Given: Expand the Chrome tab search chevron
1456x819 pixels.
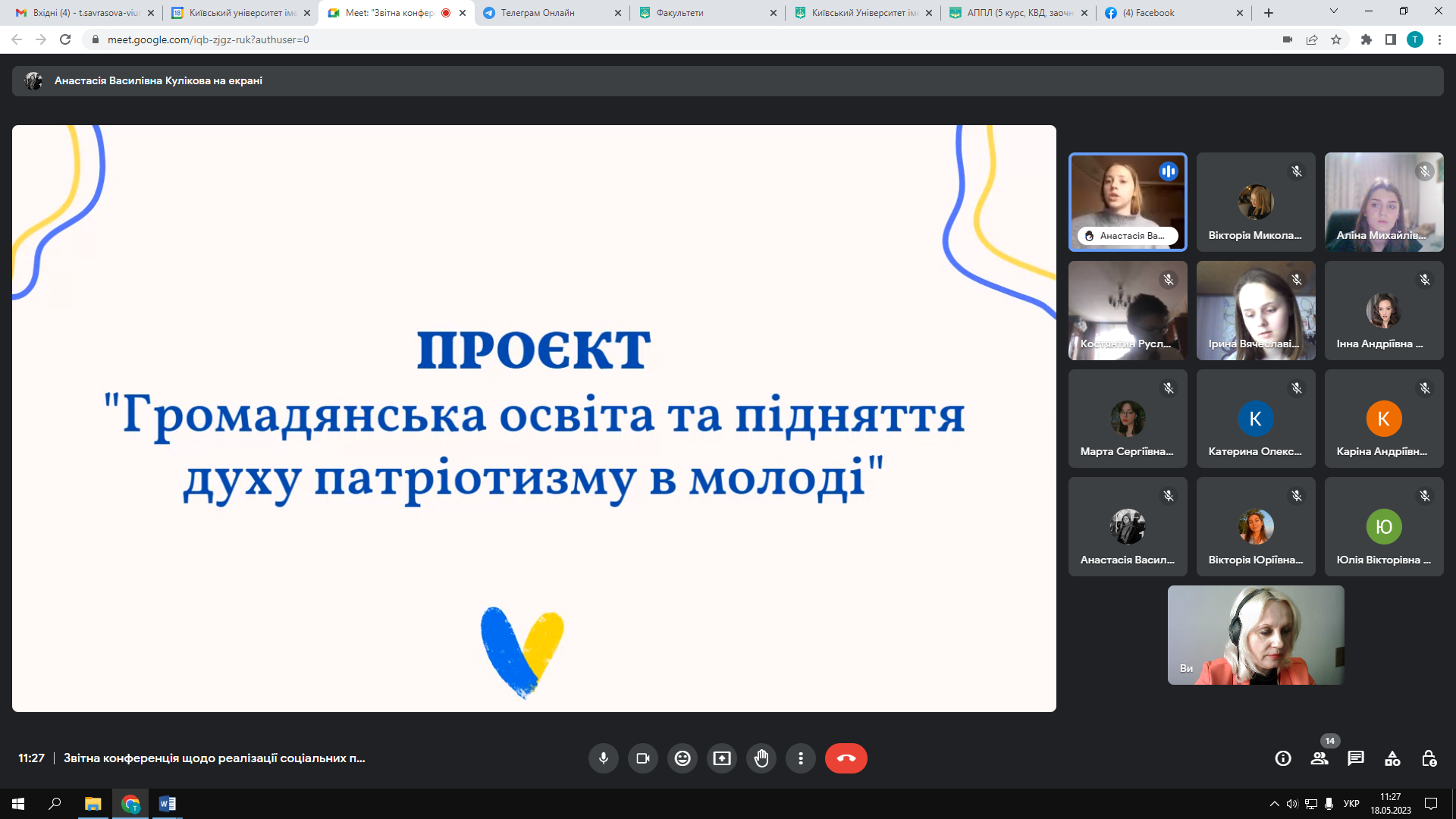Looking at the screenshot, I should click(1334, 11).
